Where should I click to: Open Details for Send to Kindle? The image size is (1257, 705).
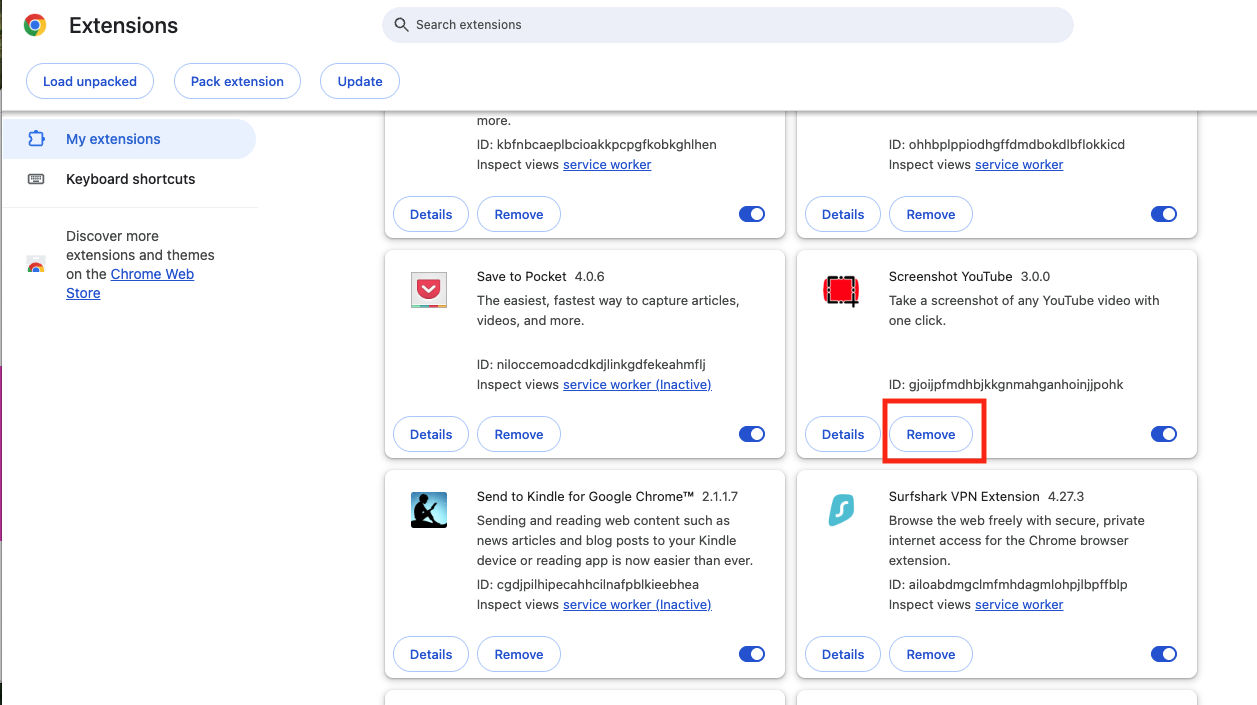tap(430, 653)
